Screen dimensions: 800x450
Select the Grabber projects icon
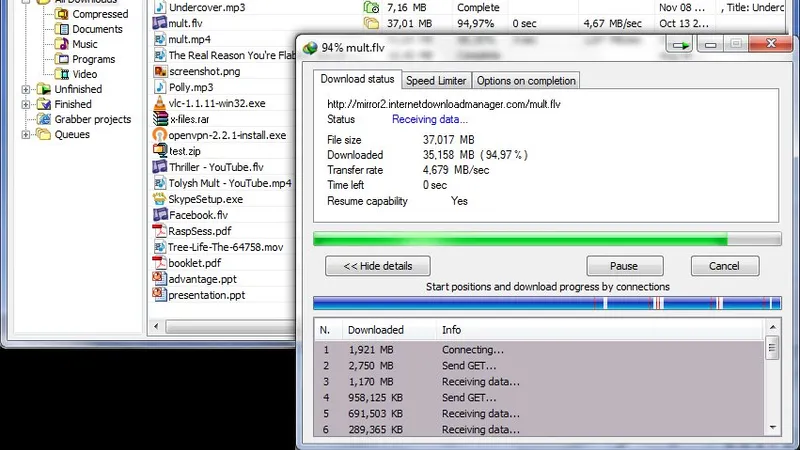click(44, 119)
